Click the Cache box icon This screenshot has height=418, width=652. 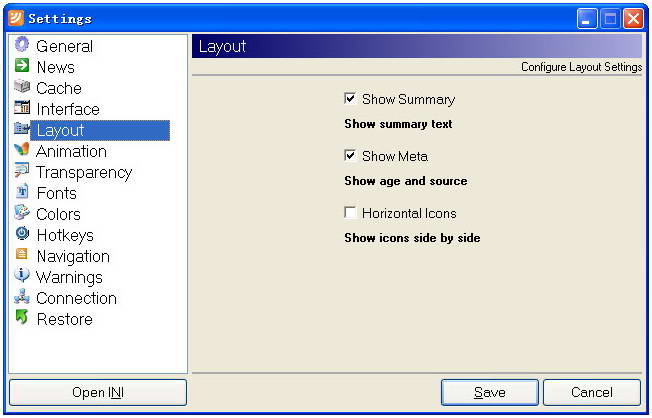22,86
